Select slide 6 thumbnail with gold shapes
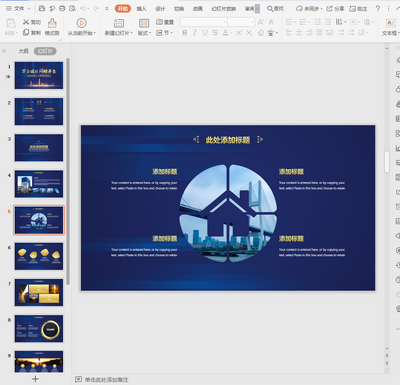This screenshot has width=400, height=385. tap(39, 256)
